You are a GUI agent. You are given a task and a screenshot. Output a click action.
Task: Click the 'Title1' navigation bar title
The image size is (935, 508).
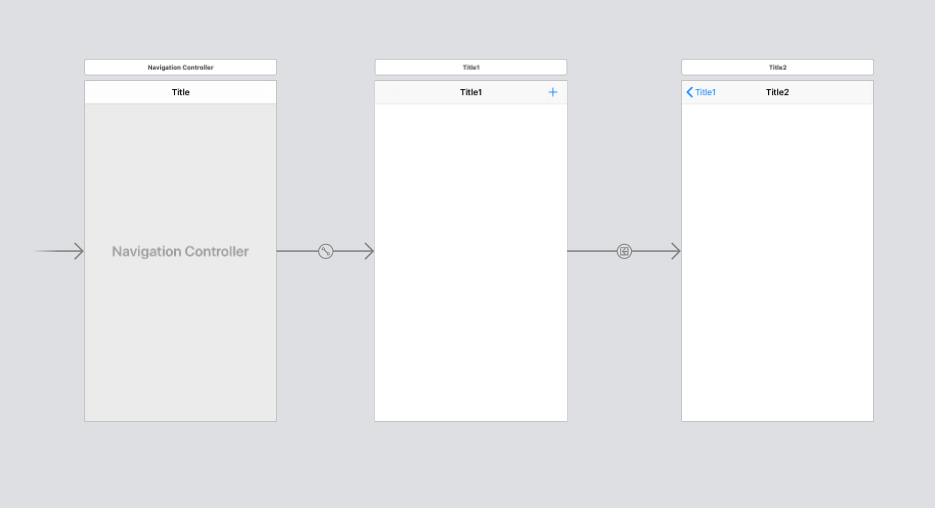pos(470,92)
